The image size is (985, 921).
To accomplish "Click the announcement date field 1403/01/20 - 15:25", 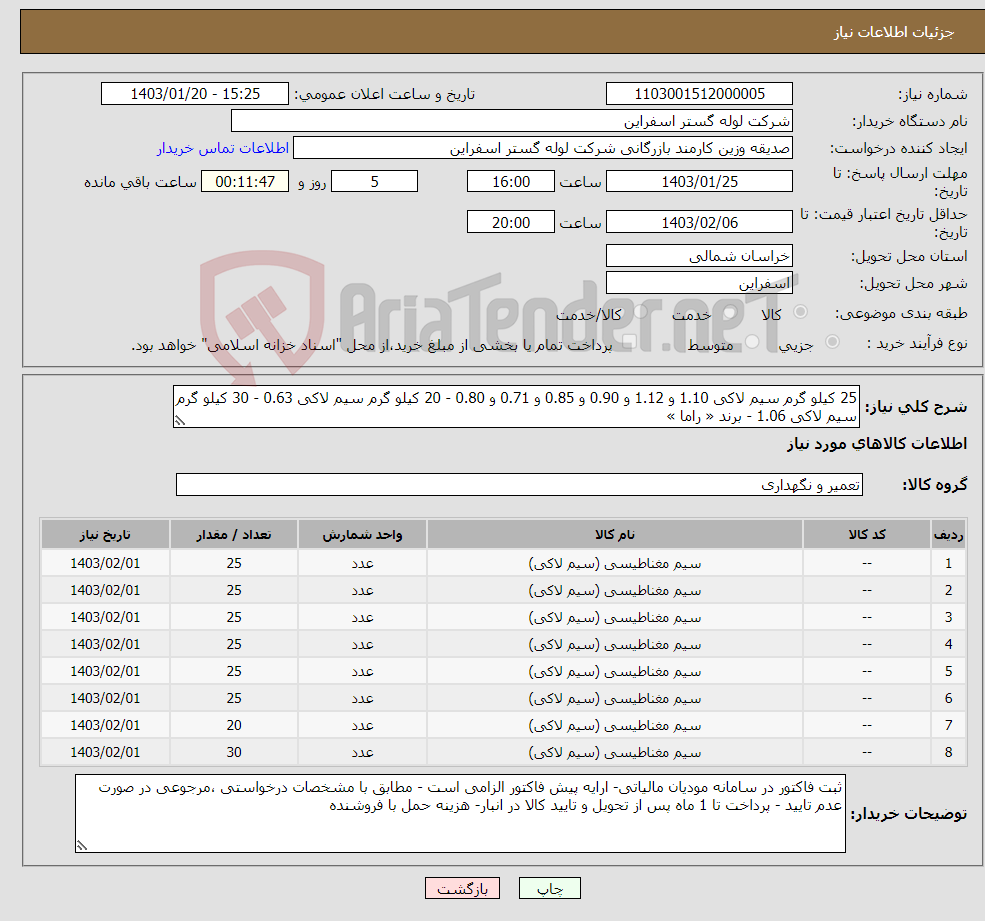I will pyautogui.click(x=195, y=94).
